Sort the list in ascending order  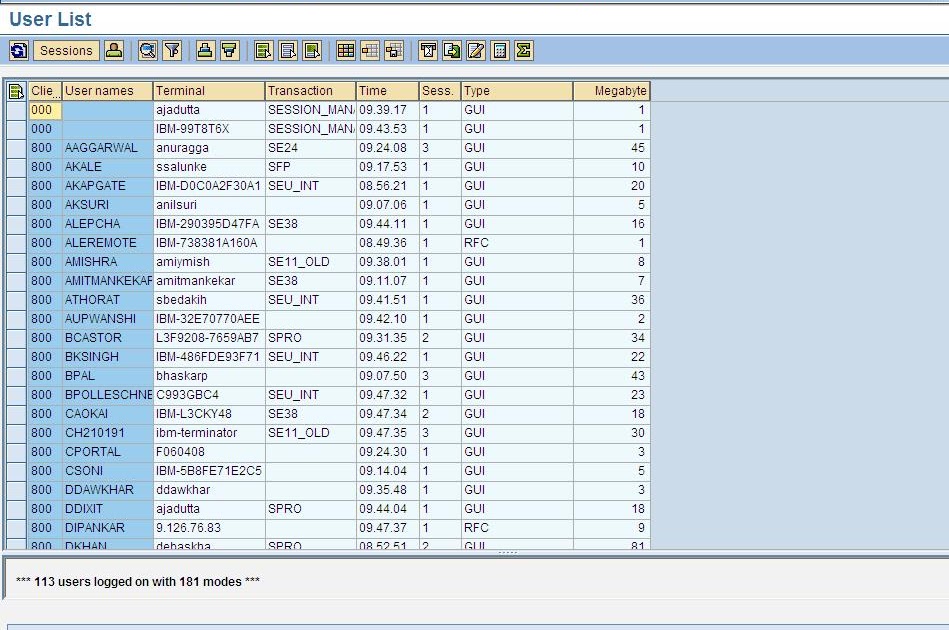(x=205, y=50)
